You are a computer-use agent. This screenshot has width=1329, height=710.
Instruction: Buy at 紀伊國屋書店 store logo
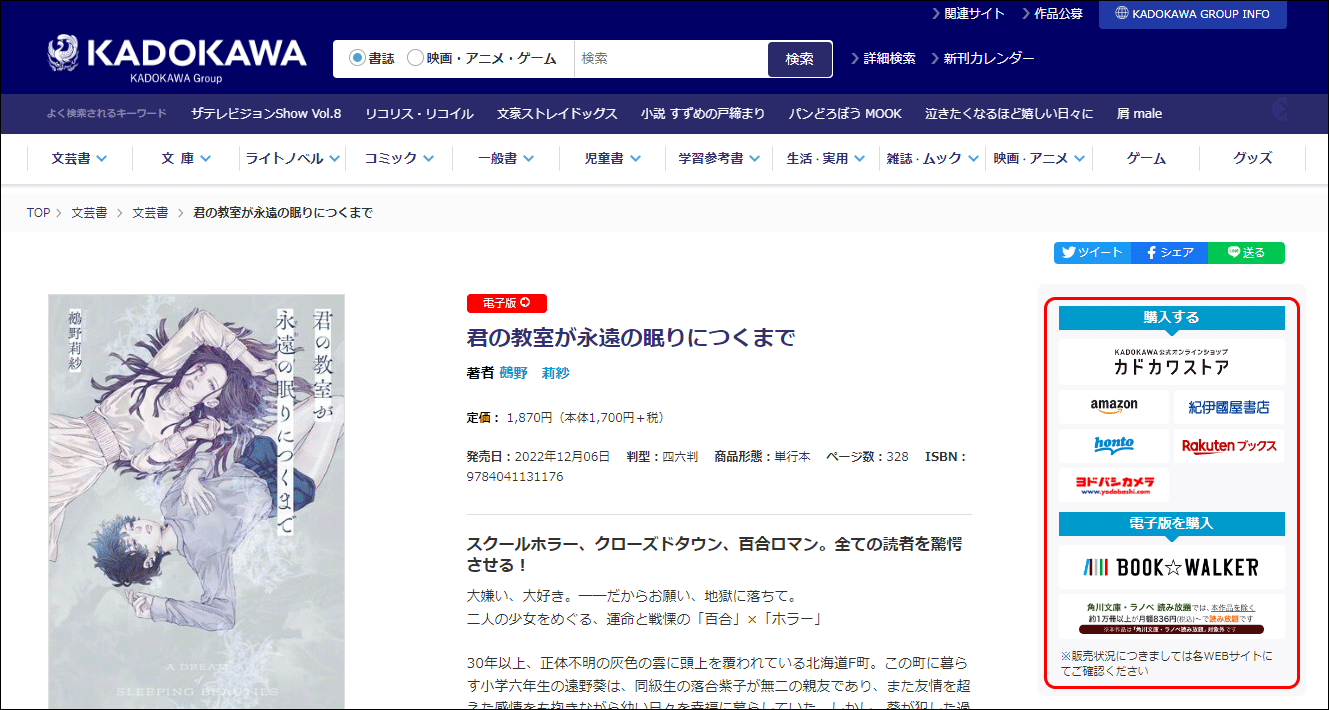[x=1229, y=407]
